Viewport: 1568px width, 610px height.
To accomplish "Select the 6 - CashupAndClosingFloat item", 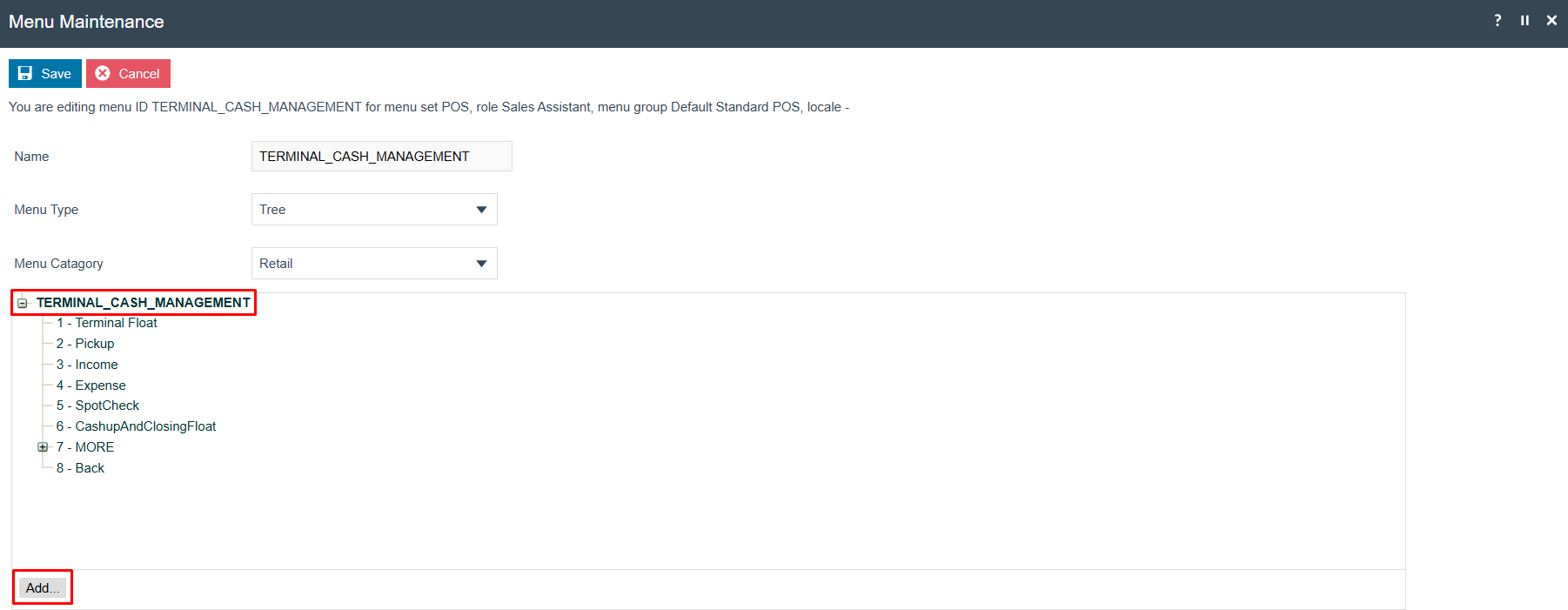I will (x=136, y=426).
